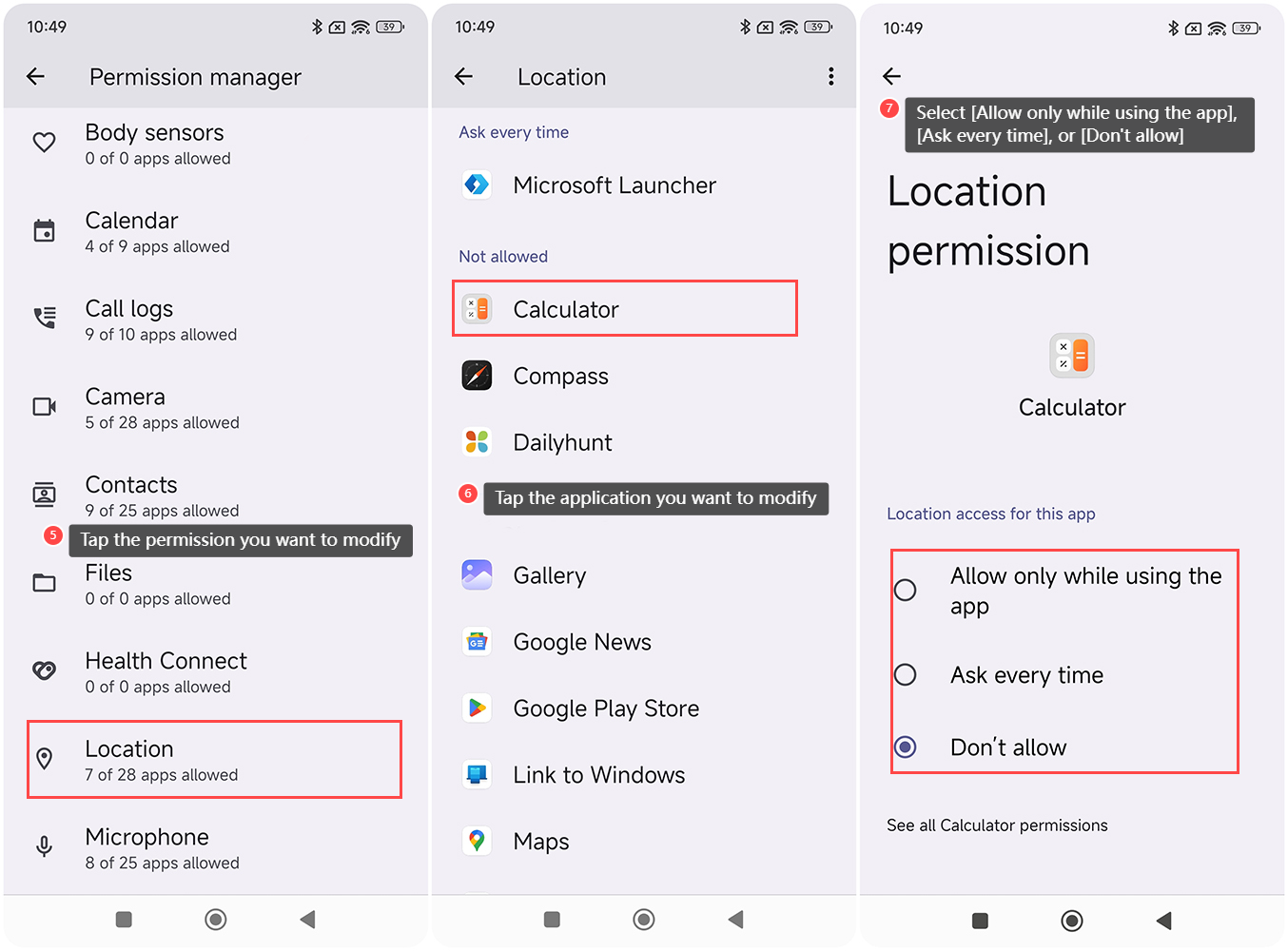Tap the Microsoft Launcher app icon
The height and width of the screenshot is (951, 1288).
point(477,184)
